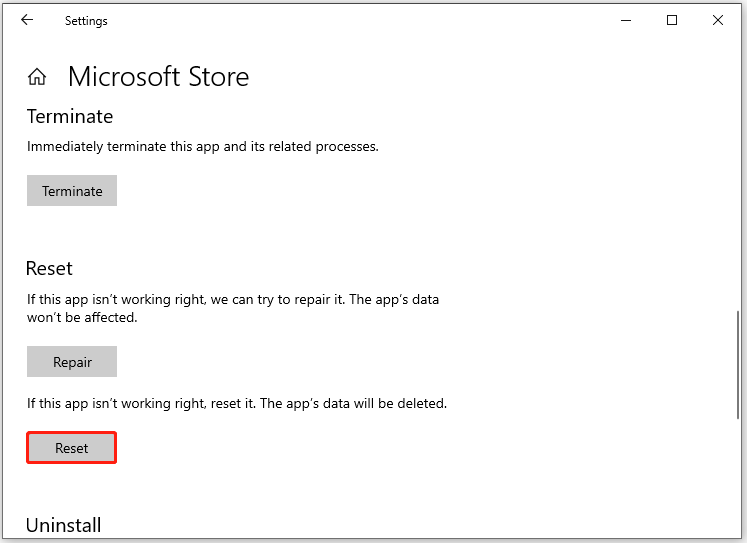Click the Uninstall section heading

(64, 525)
